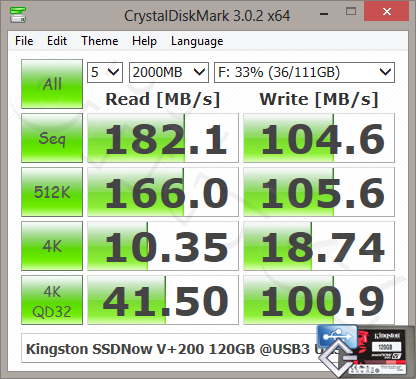Expand the 2000MB test size dropdown
Image resolution: width=416 pixels, height=379 pixels.
pyautogui.click(x=169, y=72)
